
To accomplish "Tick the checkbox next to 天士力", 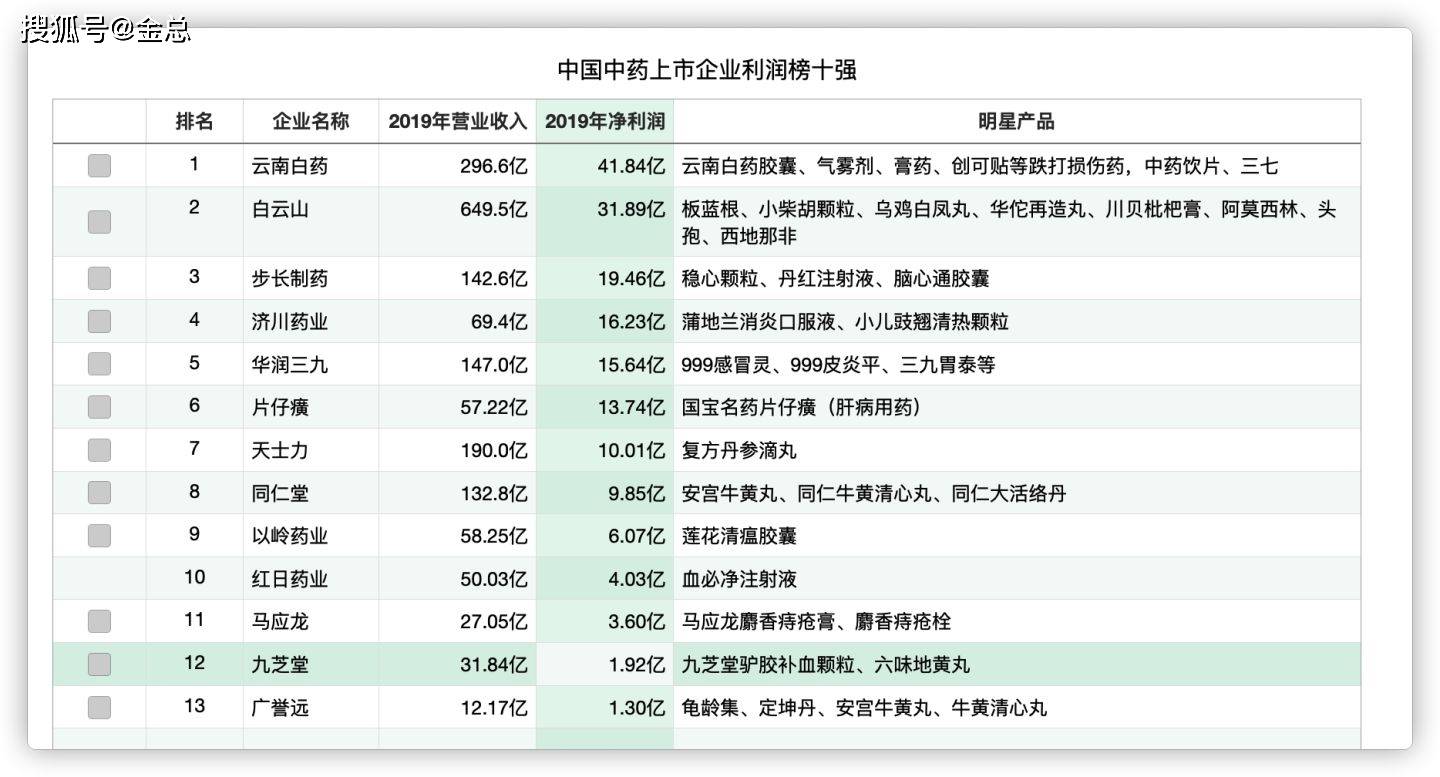I will [x=98, y=449].
